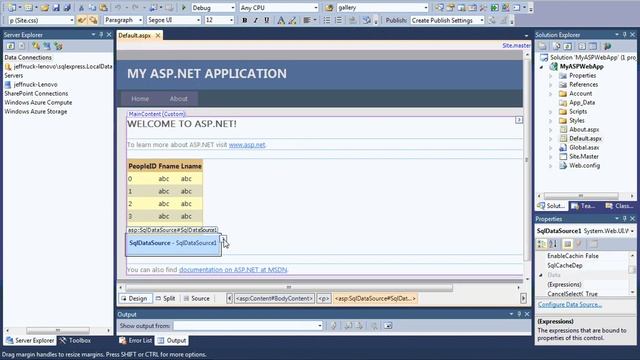
Task: Switch to the Toolbox tab
Action: coord(75,340)
